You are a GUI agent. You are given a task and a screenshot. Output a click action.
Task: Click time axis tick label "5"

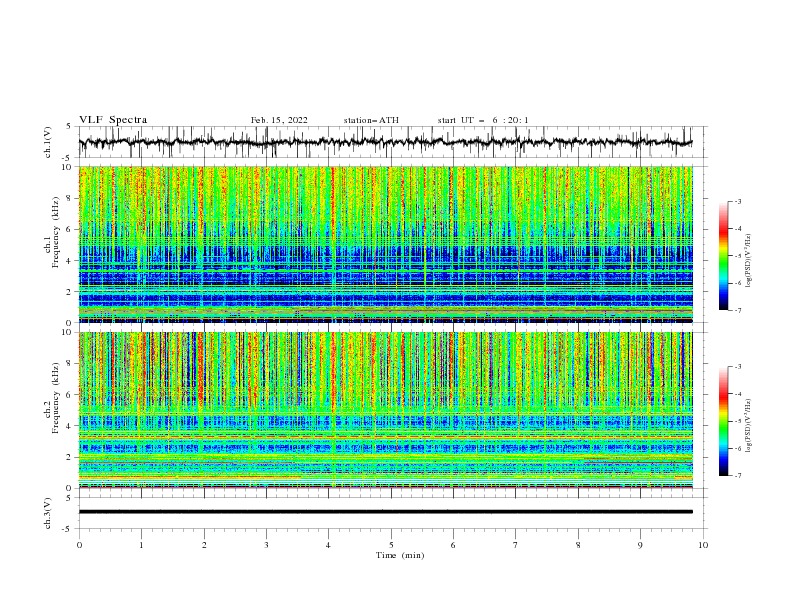[391, 545]
